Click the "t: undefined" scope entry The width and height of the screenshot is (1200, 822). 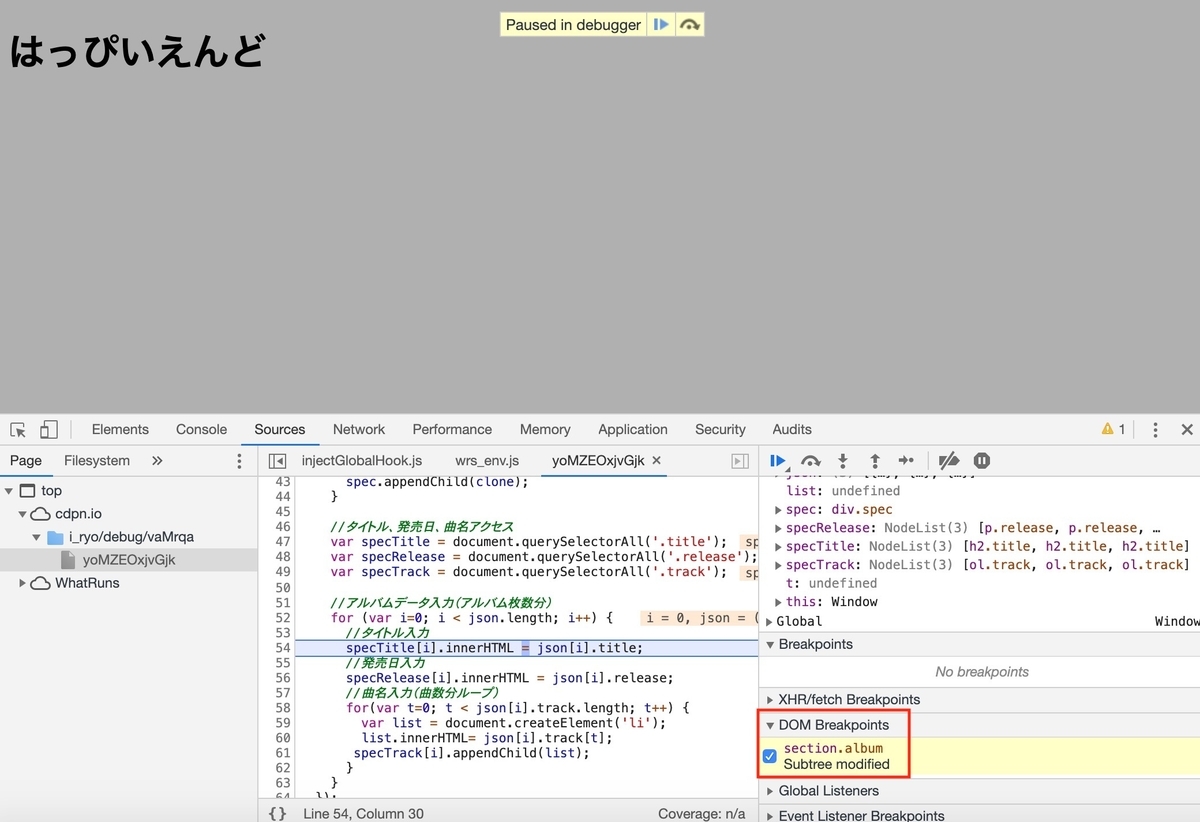[x=831, y=583]
